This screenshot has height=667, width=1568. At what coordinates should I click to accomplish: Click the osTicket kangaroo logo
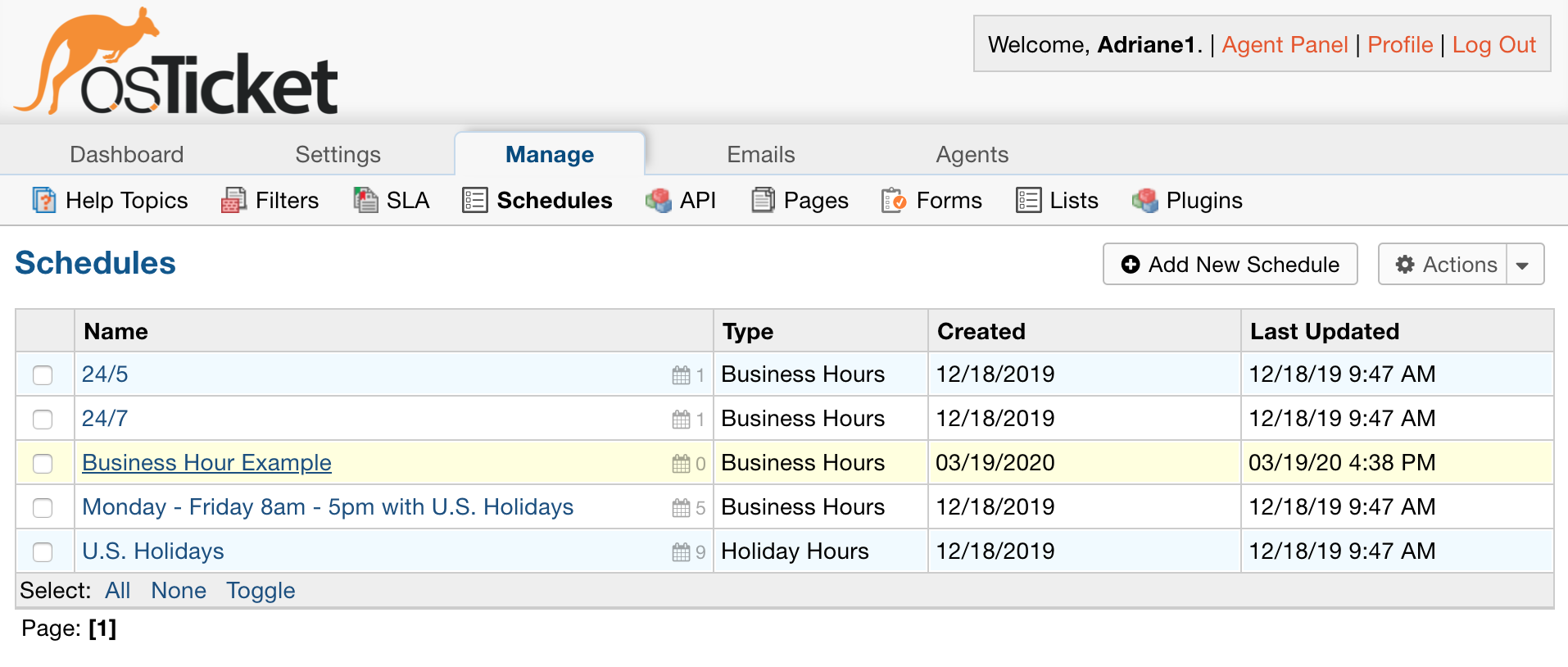tap(175, 61)
